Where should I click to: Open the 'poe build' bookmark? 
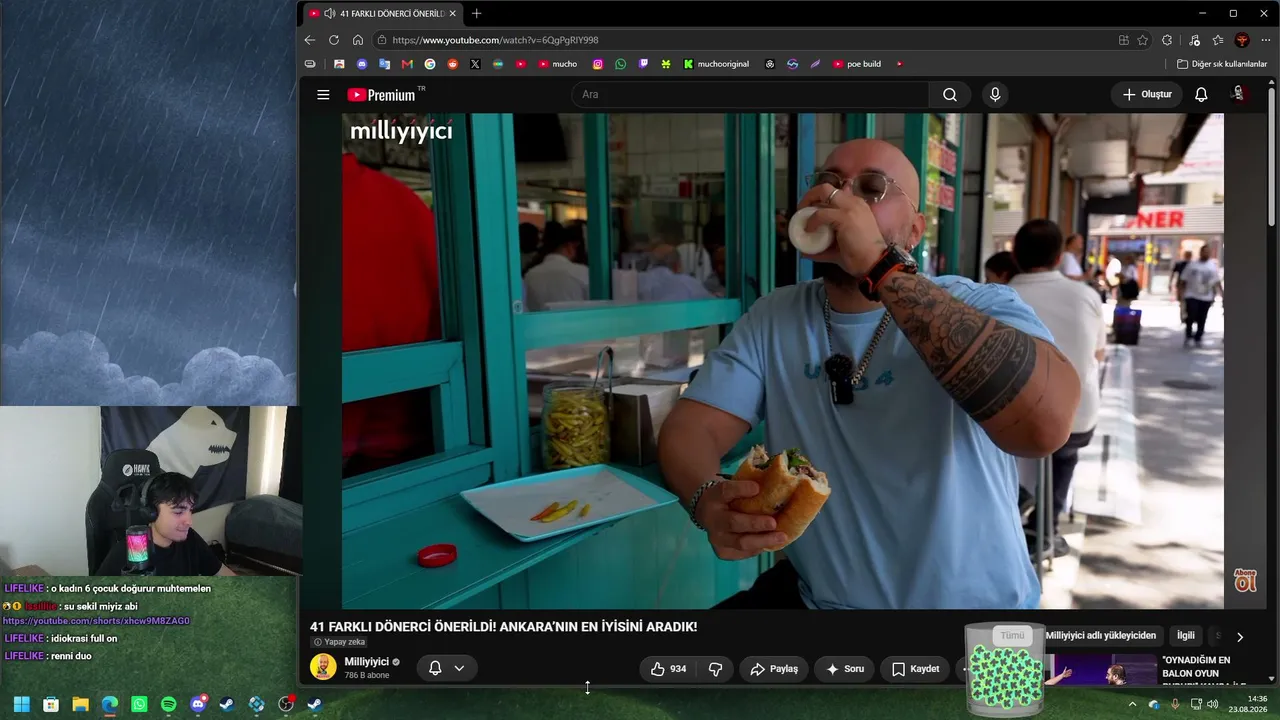coord(857,64)
